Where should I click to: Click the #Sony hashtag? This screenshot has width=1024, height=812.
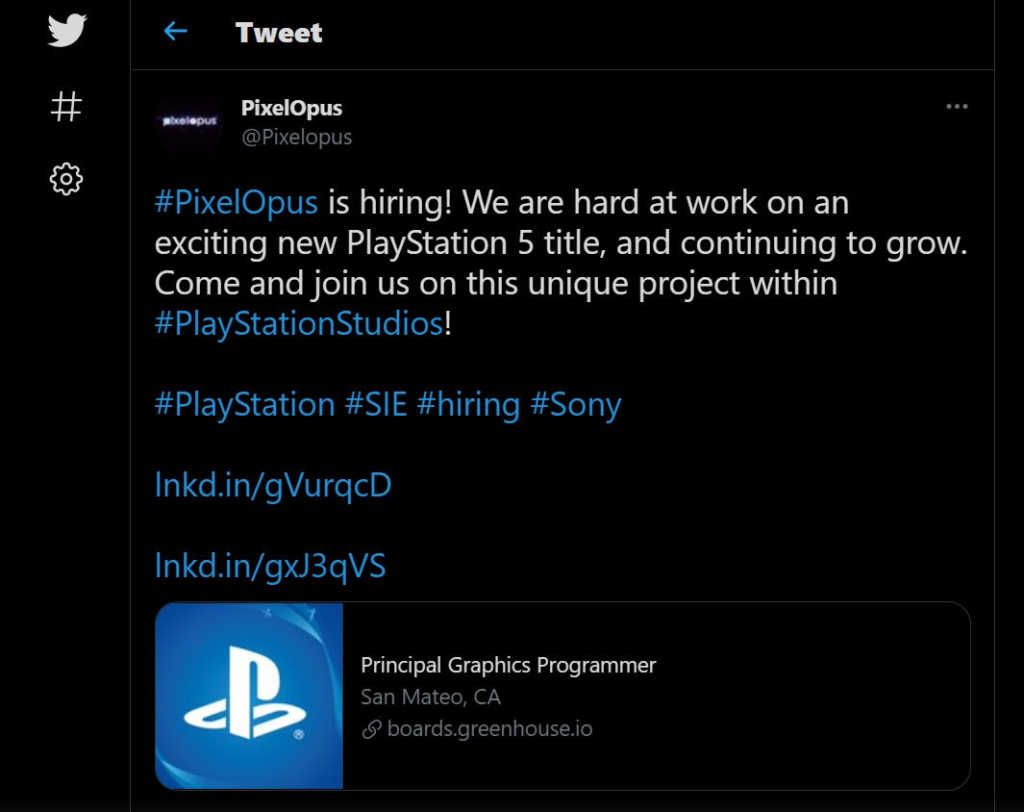tap(576, 404)
